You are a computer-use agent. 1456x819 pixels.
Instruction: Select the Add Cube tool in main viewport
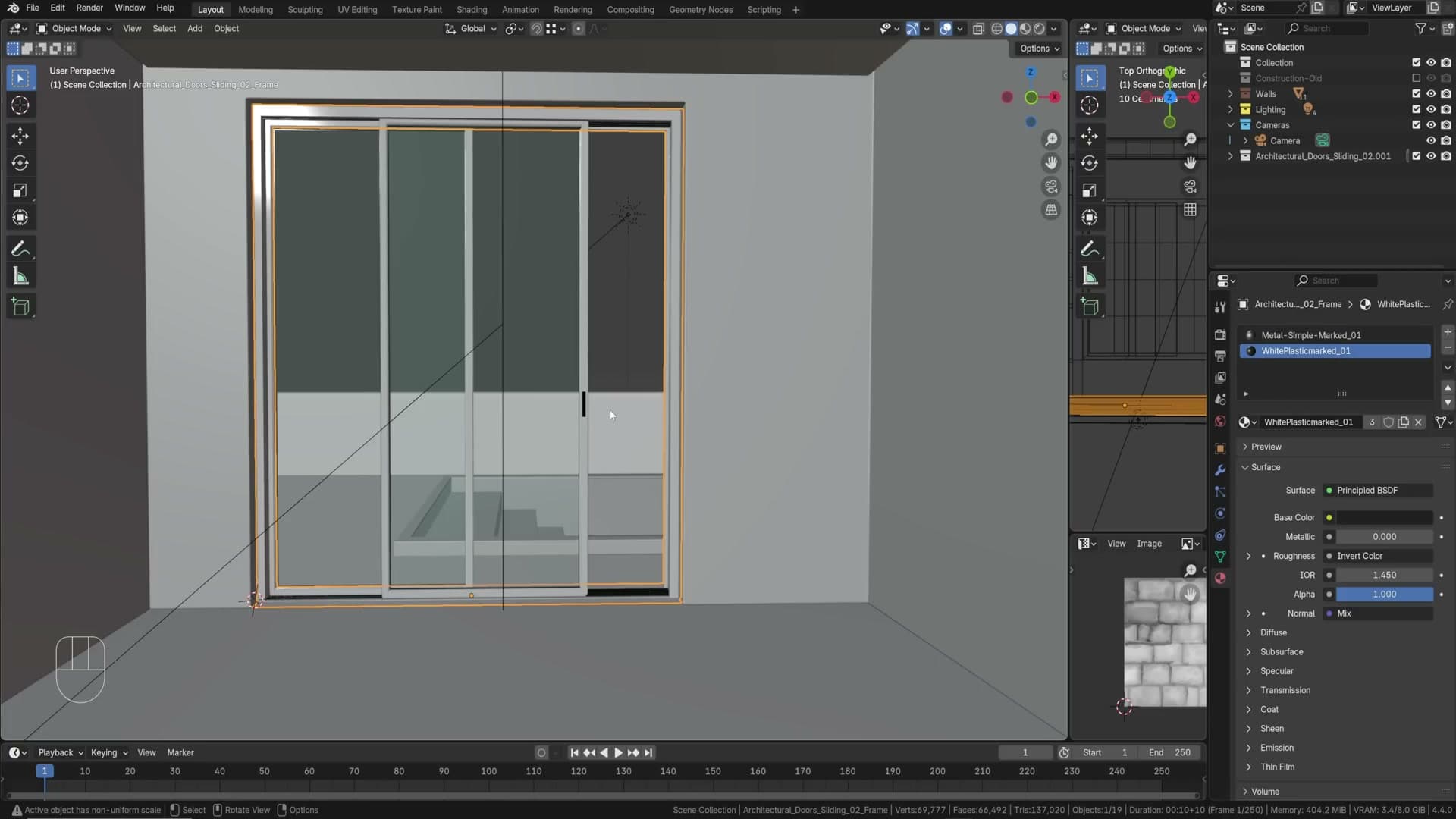[x=20, y=307]
